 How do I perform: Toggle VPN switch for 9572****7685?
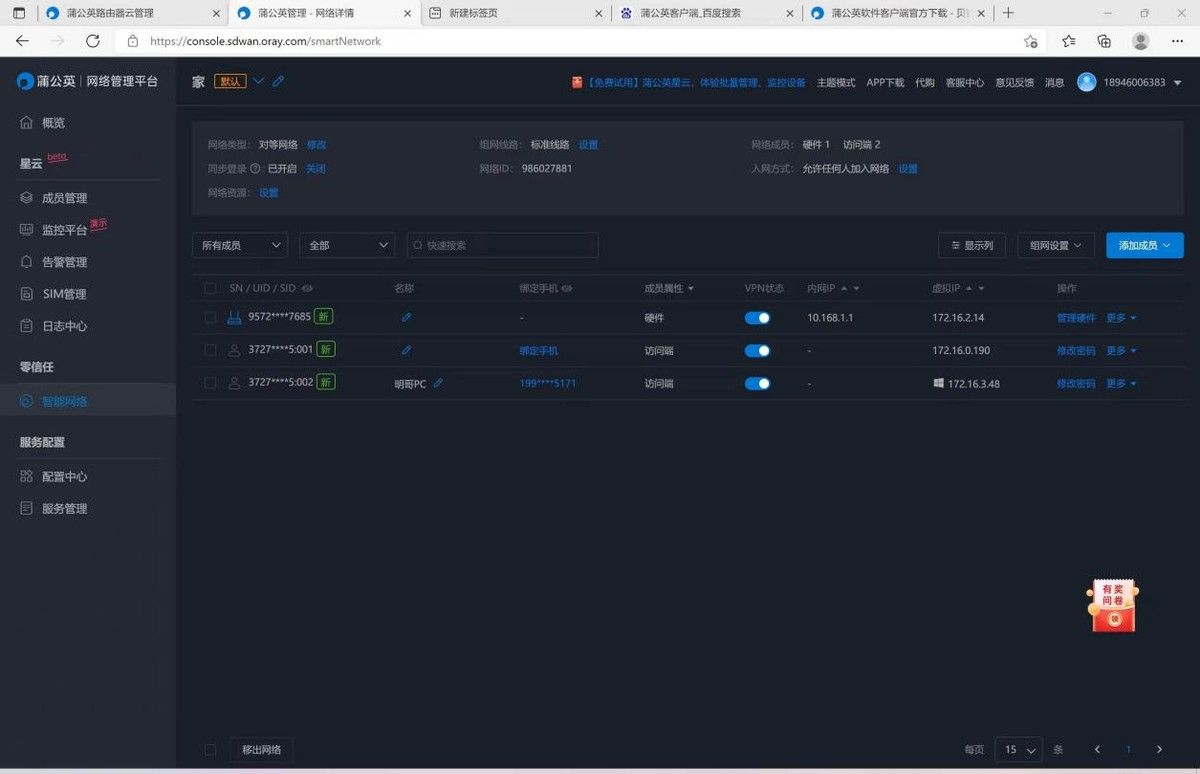click(758, 317)
